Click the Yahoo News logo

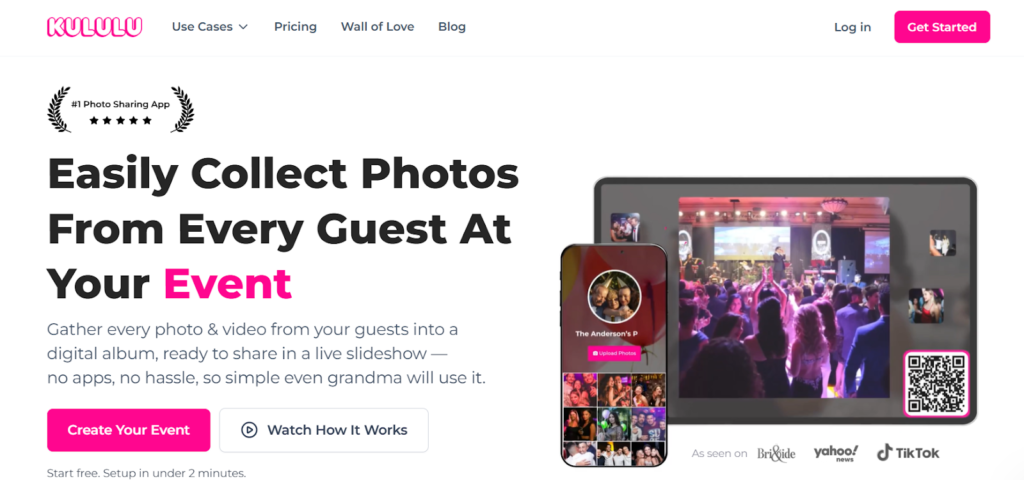pos(835,453)
